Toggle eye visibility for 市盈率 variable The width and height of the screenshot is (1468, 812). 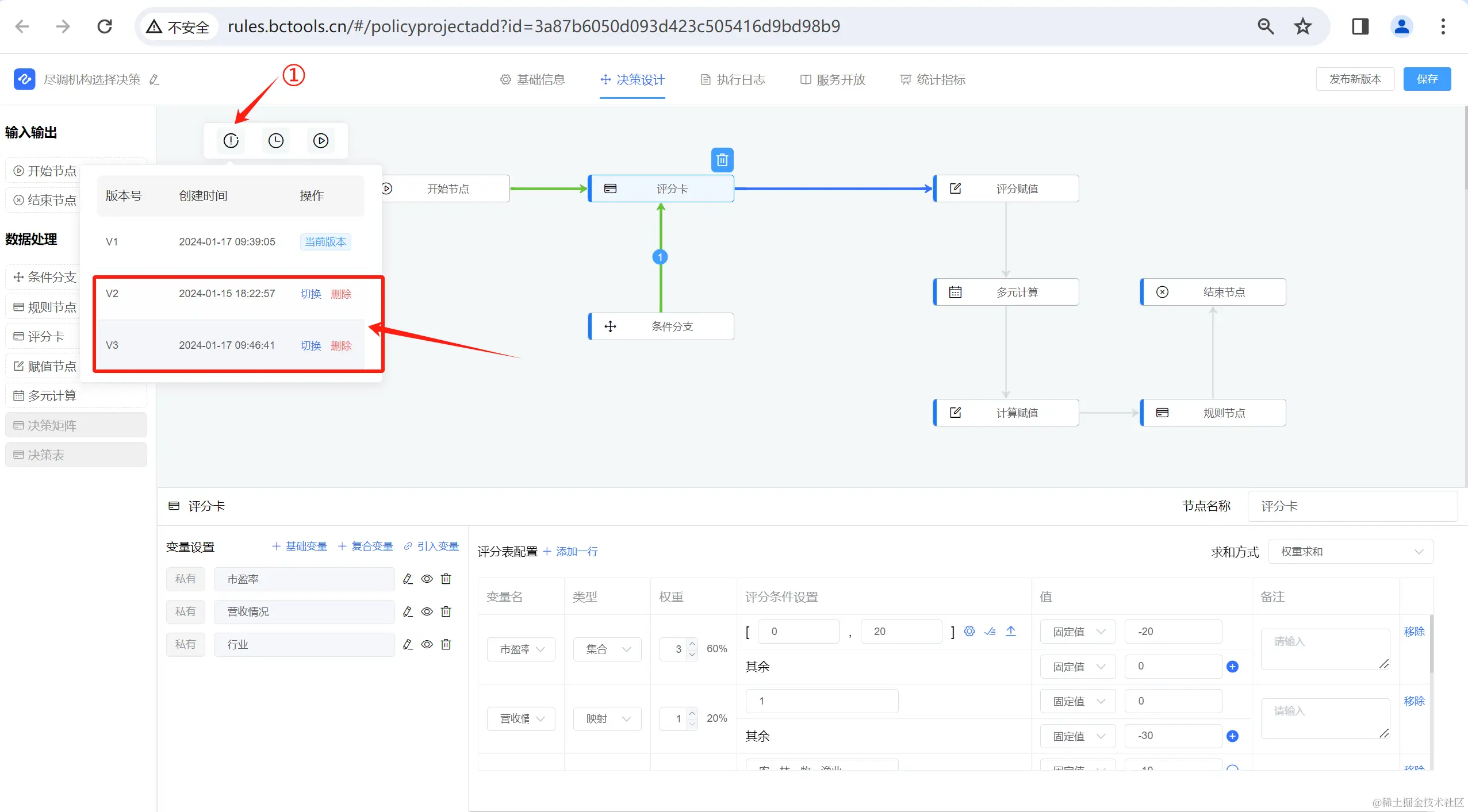point(427,579)
